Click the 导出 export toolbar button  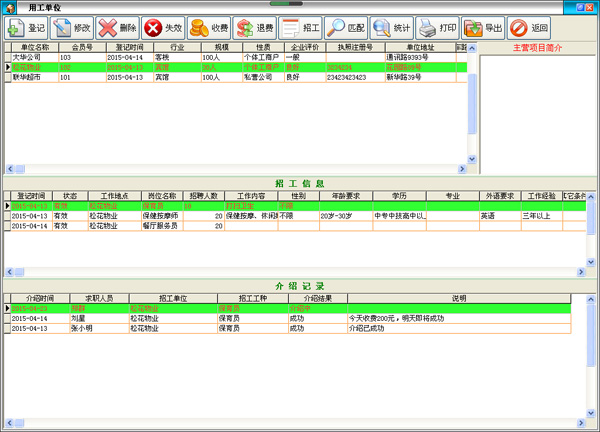point(483,28)
